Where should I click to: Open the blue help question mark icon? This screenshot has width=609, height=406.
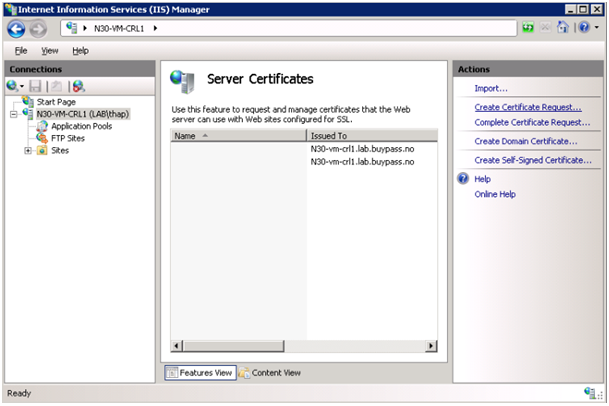[x=584, y=27]
